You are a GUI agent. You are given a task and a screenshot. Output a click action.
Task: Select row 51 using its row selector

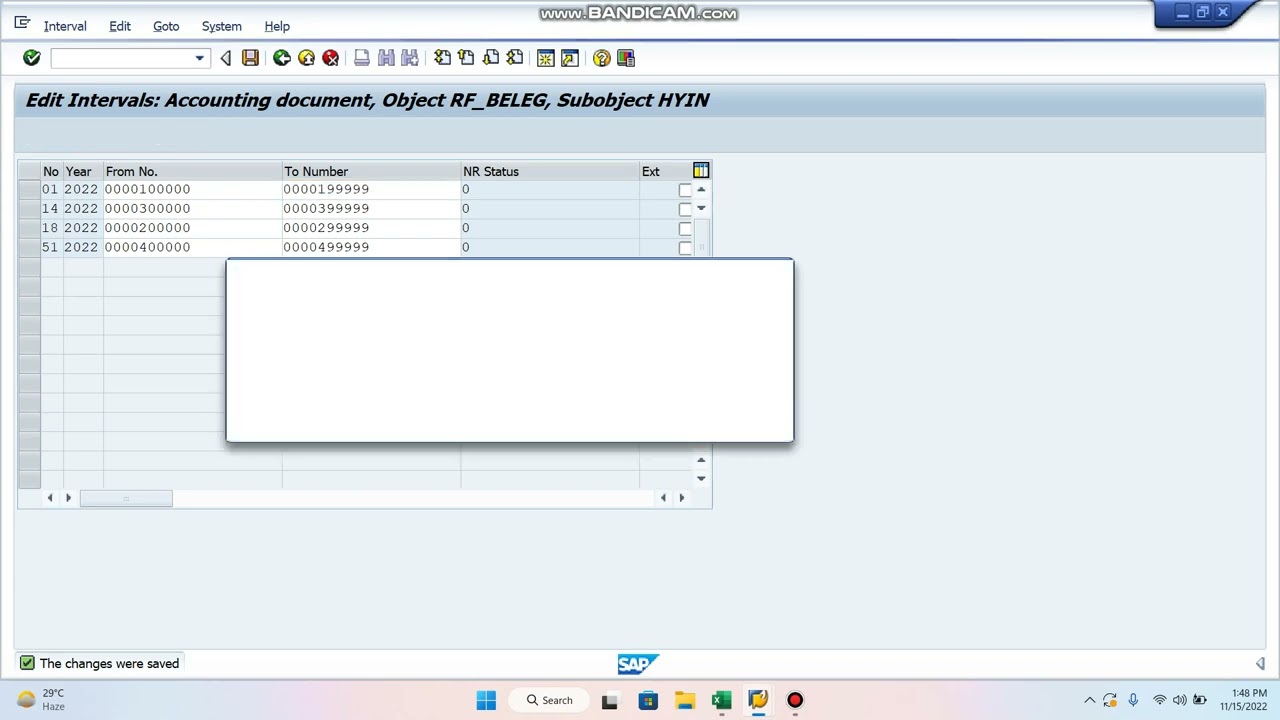[x=29, y=247]
